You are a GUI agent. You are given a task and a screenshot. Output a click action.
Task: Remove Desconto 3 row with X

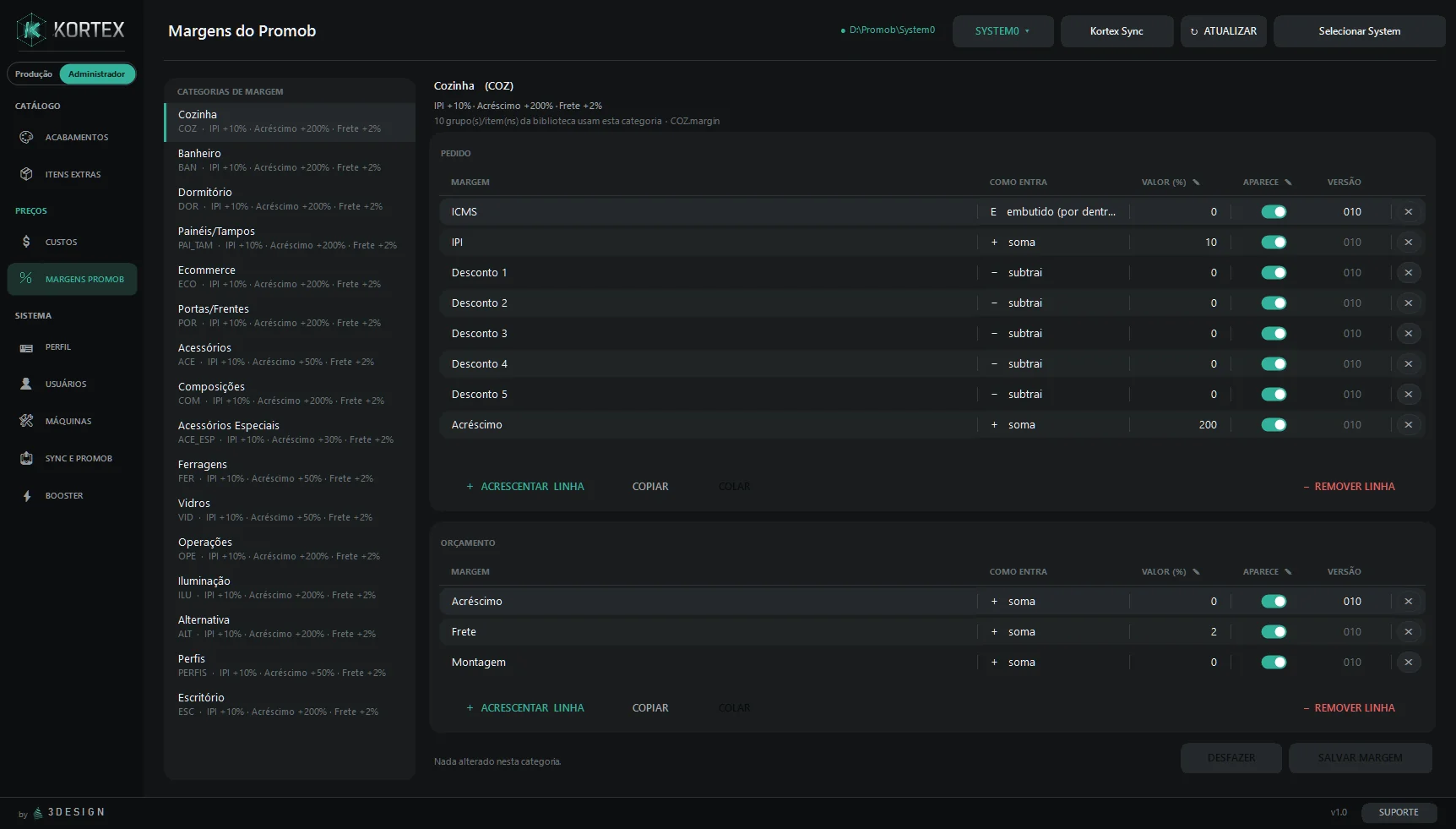[1408, 334]
